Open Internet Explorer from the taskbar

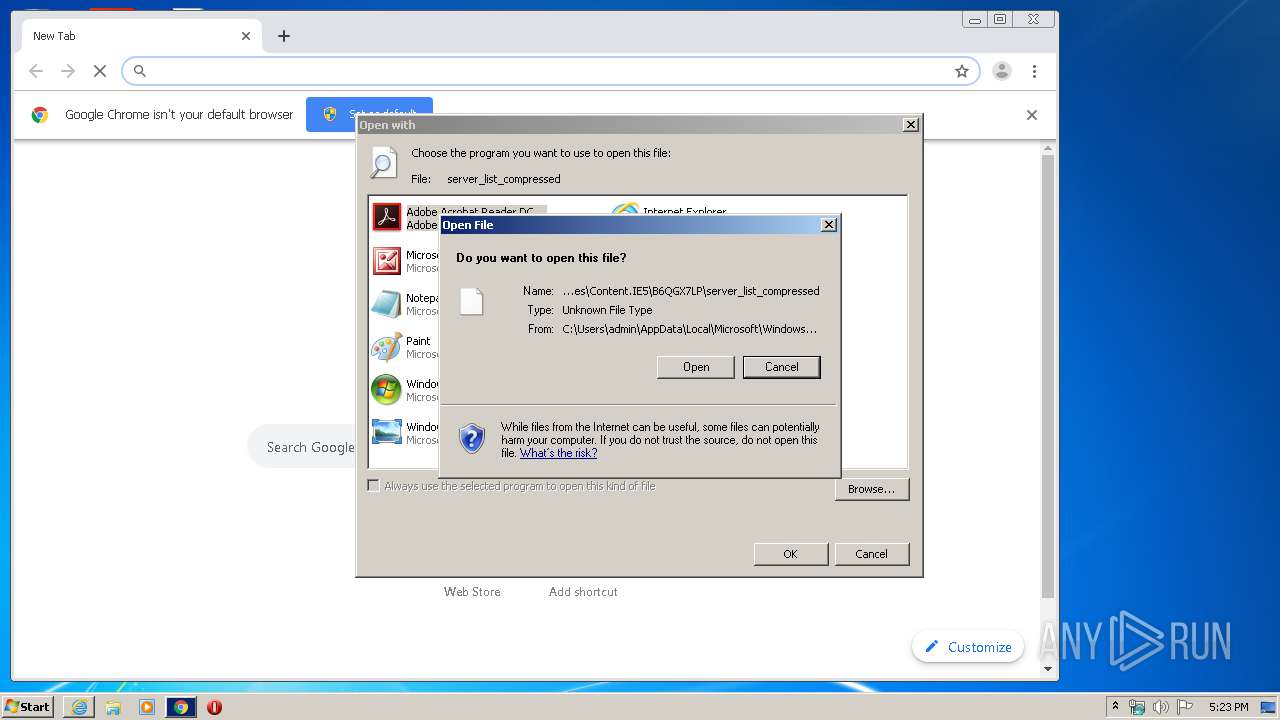(x=79, y=707)
